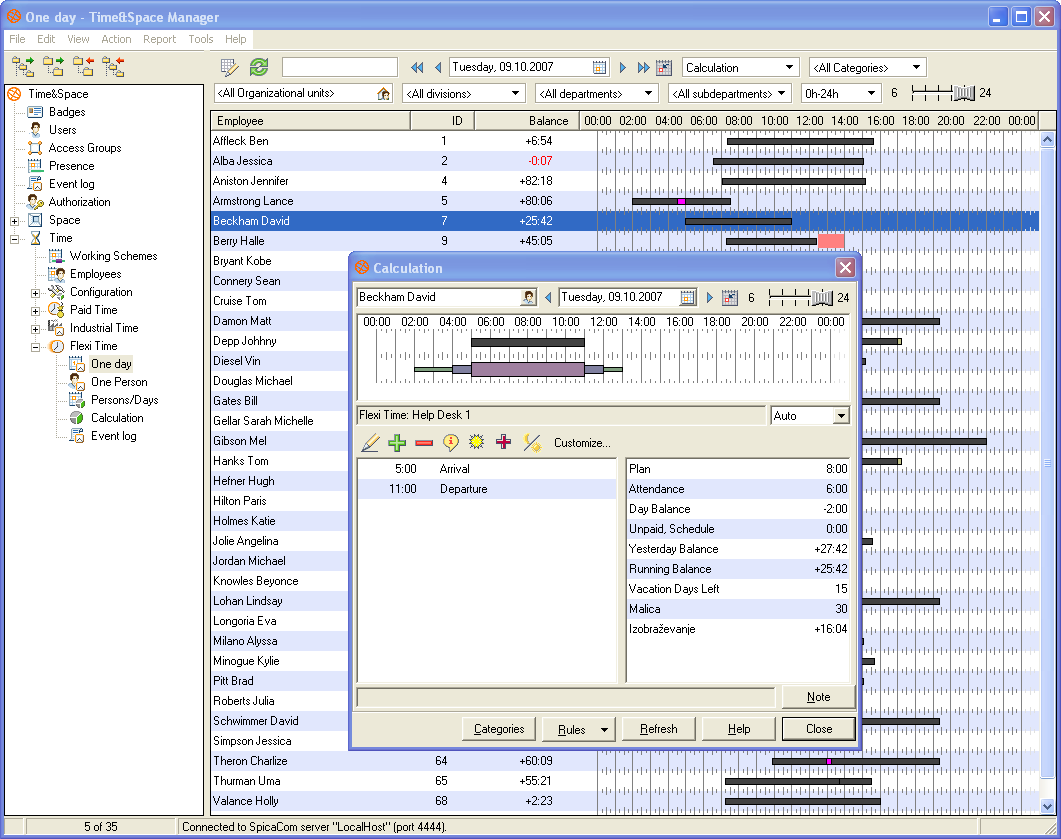Click the pencil edit icon in the Calculation dialog

click(x=370, y=443)
